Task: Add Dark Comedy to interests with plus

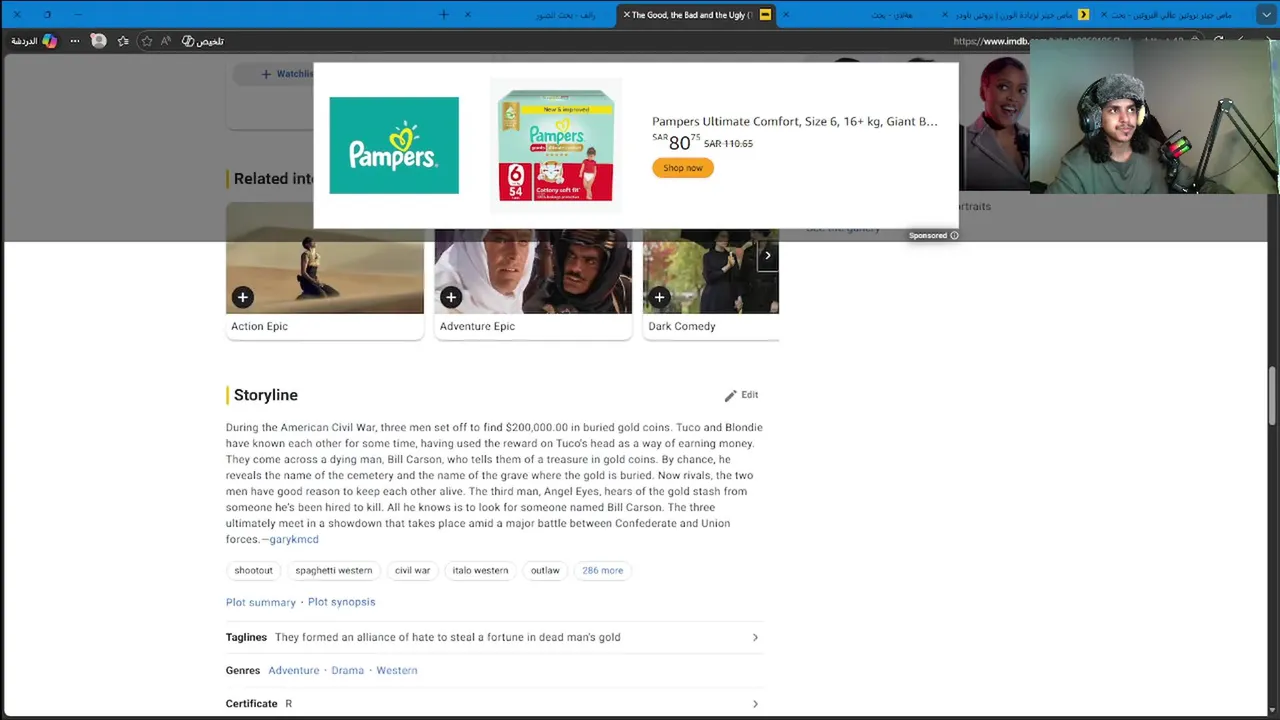Action: click(x=659, y=297)
